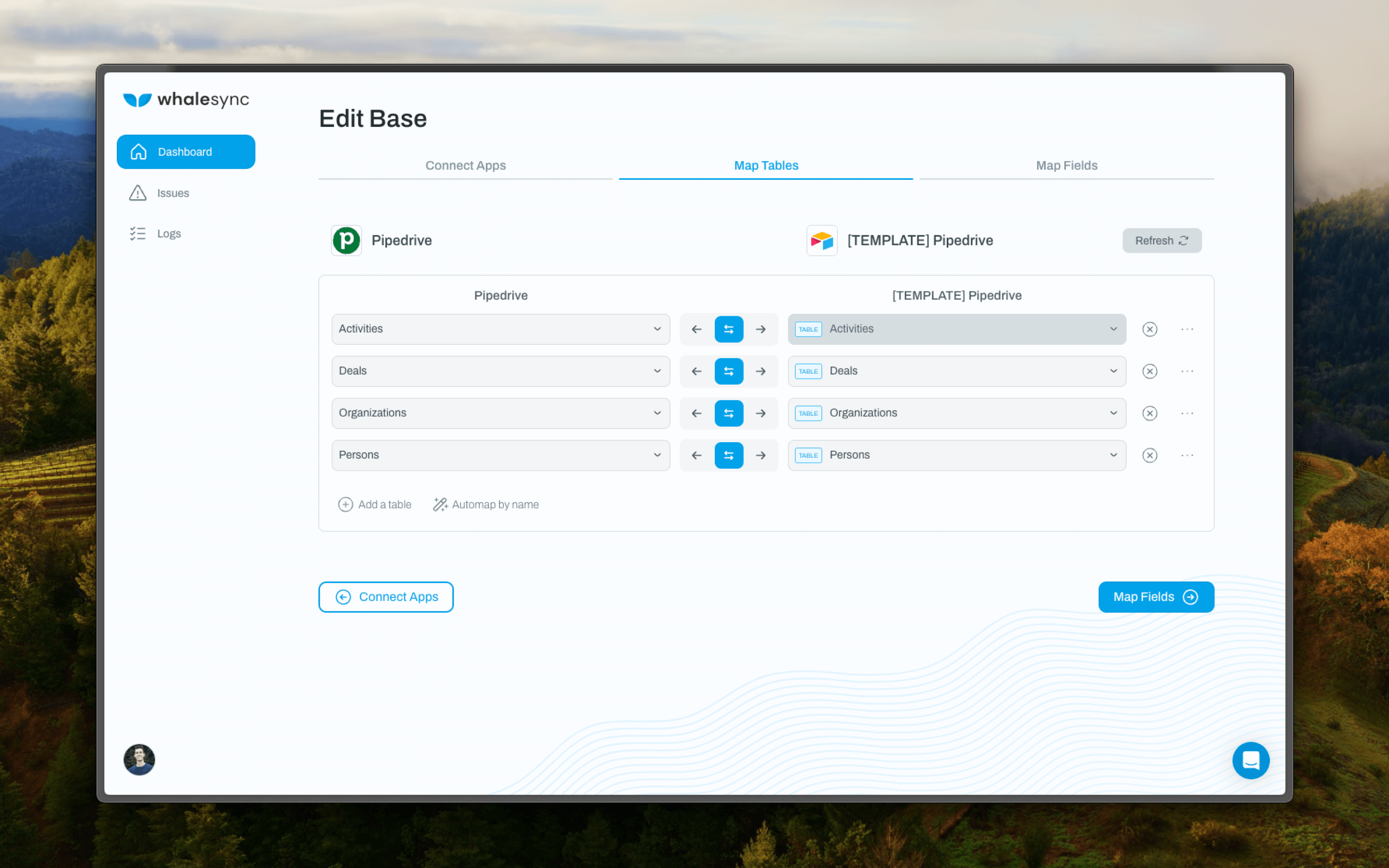This screenshot has width=1389, height=868.
Task: Click the Airtable template base icon
Action: 821,240
